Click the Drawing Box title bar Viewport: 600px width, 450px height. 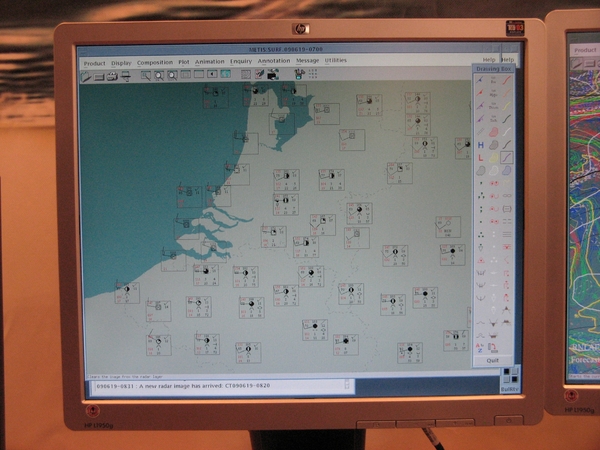point(493,70)
